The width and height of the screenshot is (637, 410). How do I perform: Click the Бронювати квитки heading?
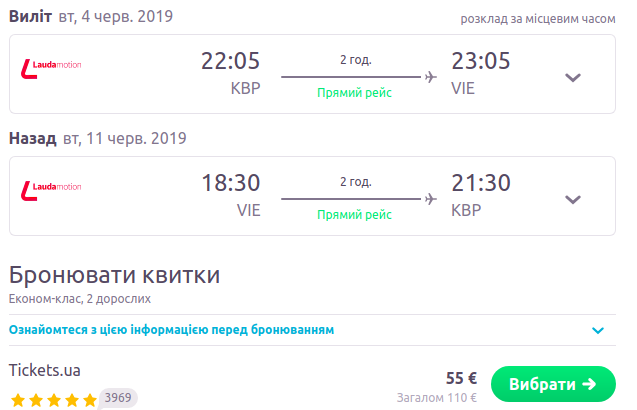pyautogui.click(x=114, y=275)
